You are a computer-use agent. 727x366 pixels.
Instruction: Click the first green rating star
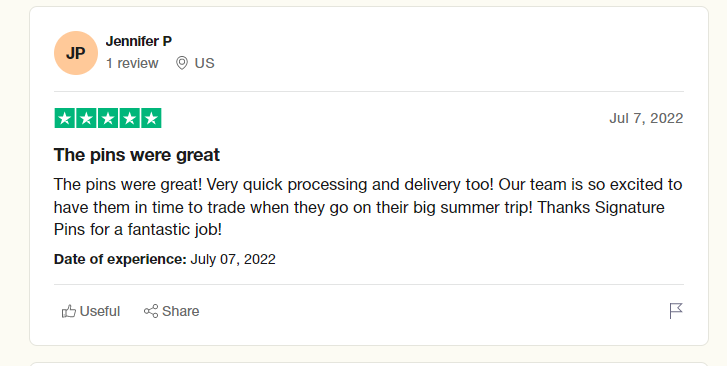[65, 118]
